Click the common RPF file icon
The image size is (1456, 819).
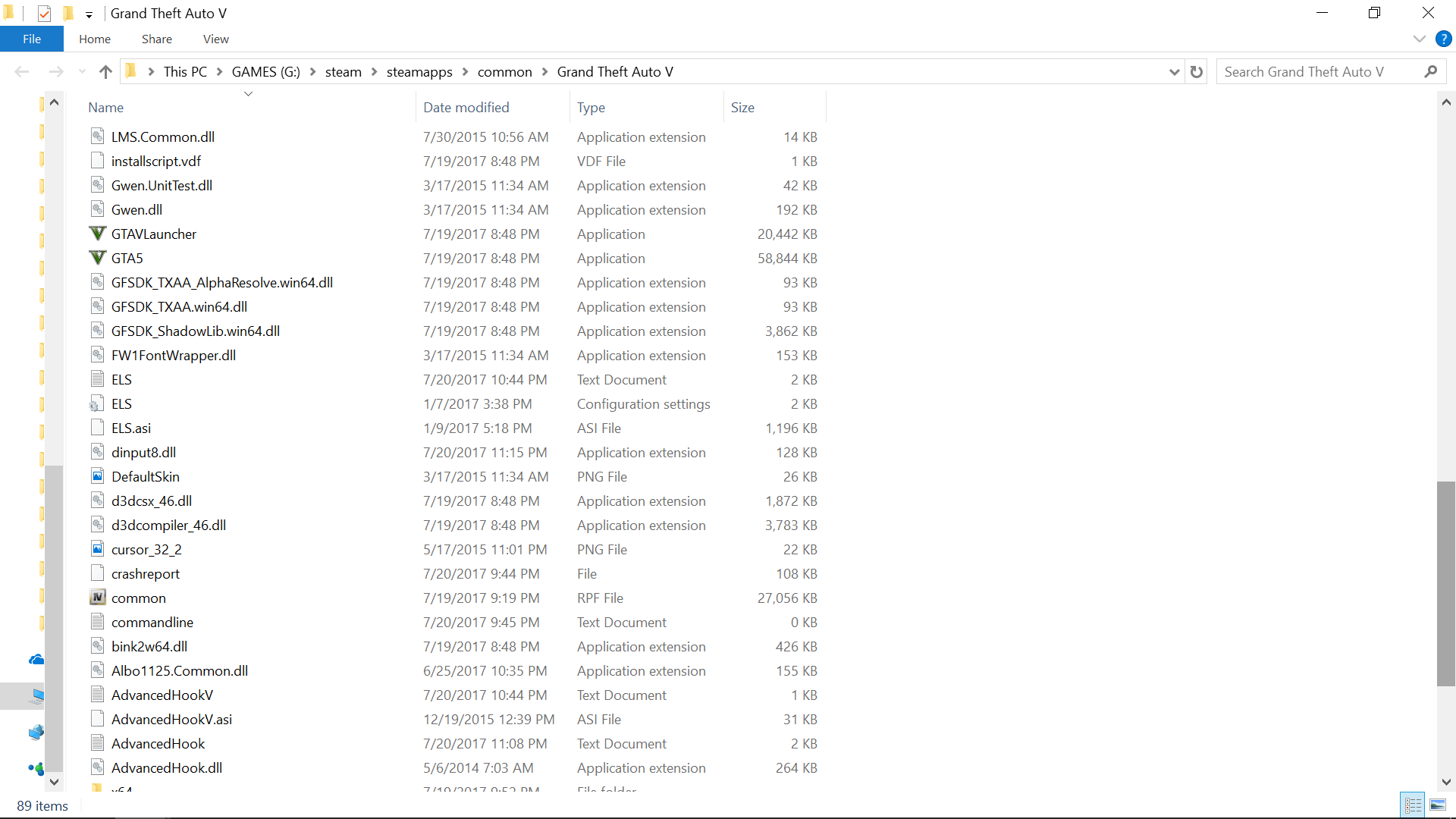coord(97,598)
